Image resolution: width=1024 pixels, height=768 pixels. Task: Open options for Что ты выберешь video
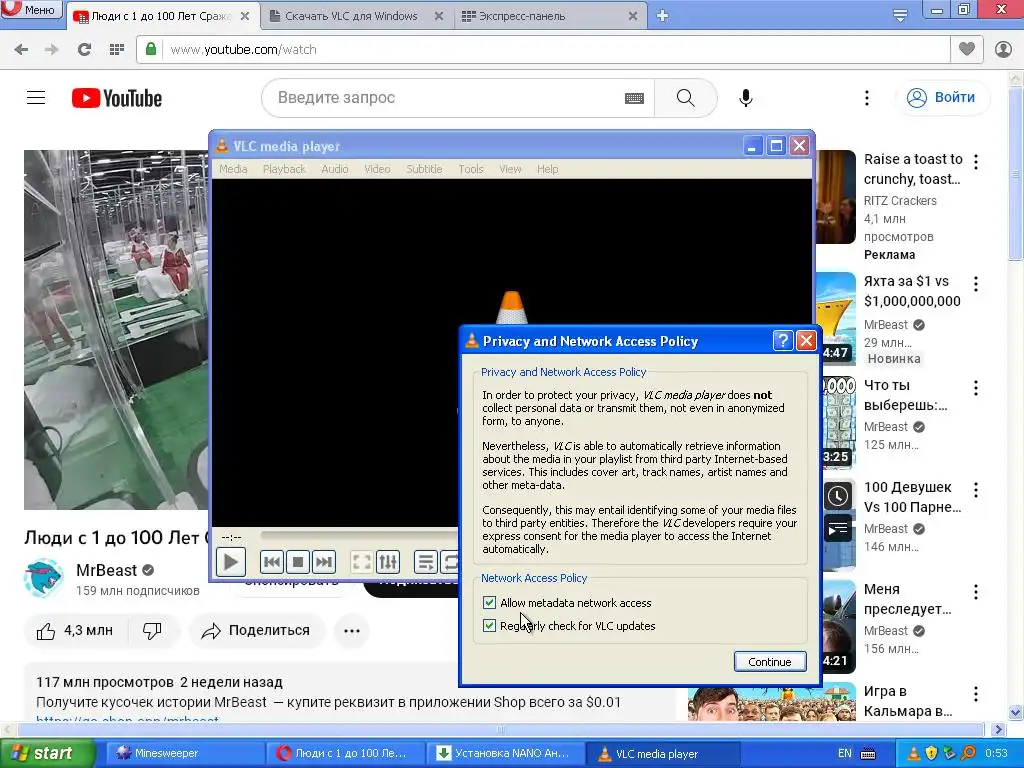point(976,388)
